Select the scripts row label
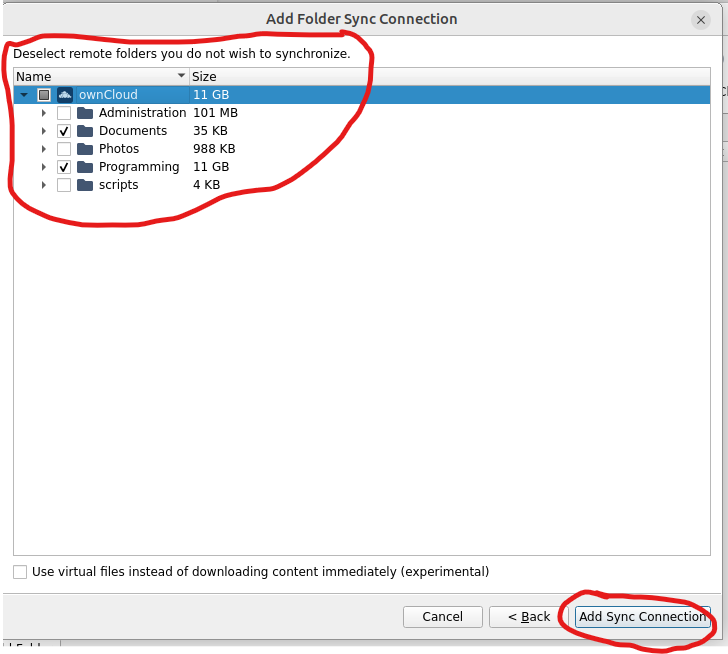This screenshot has height=654, width=728. [x=118, y=185]
